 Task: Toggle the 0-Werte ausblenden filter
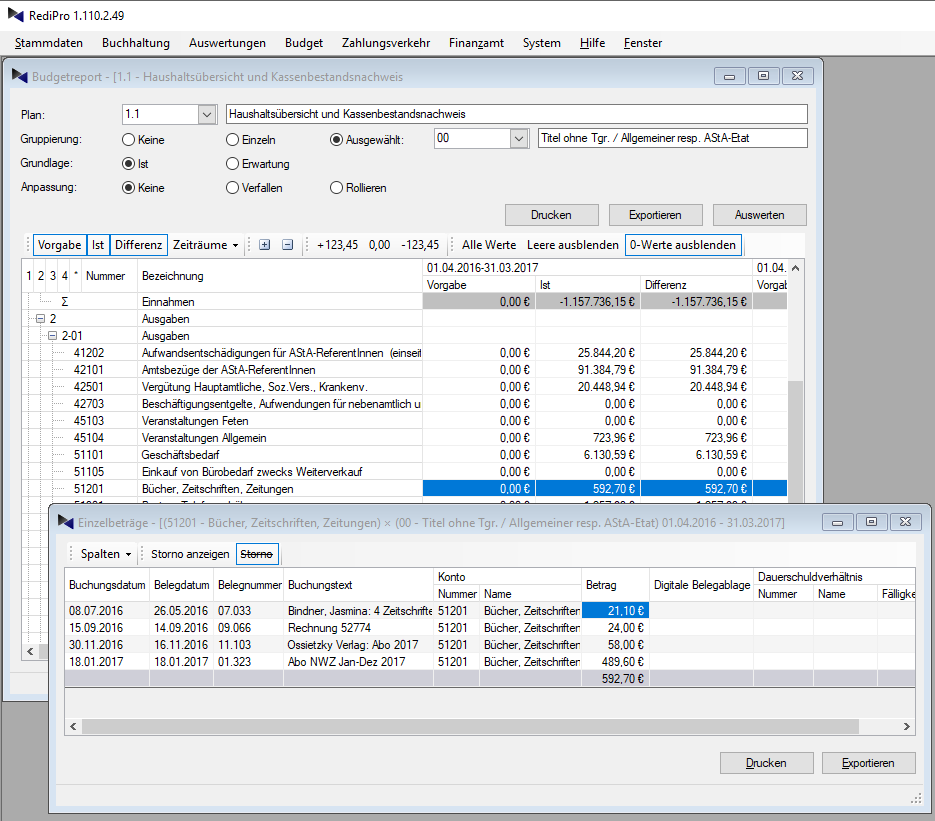(x=682, y=245)
